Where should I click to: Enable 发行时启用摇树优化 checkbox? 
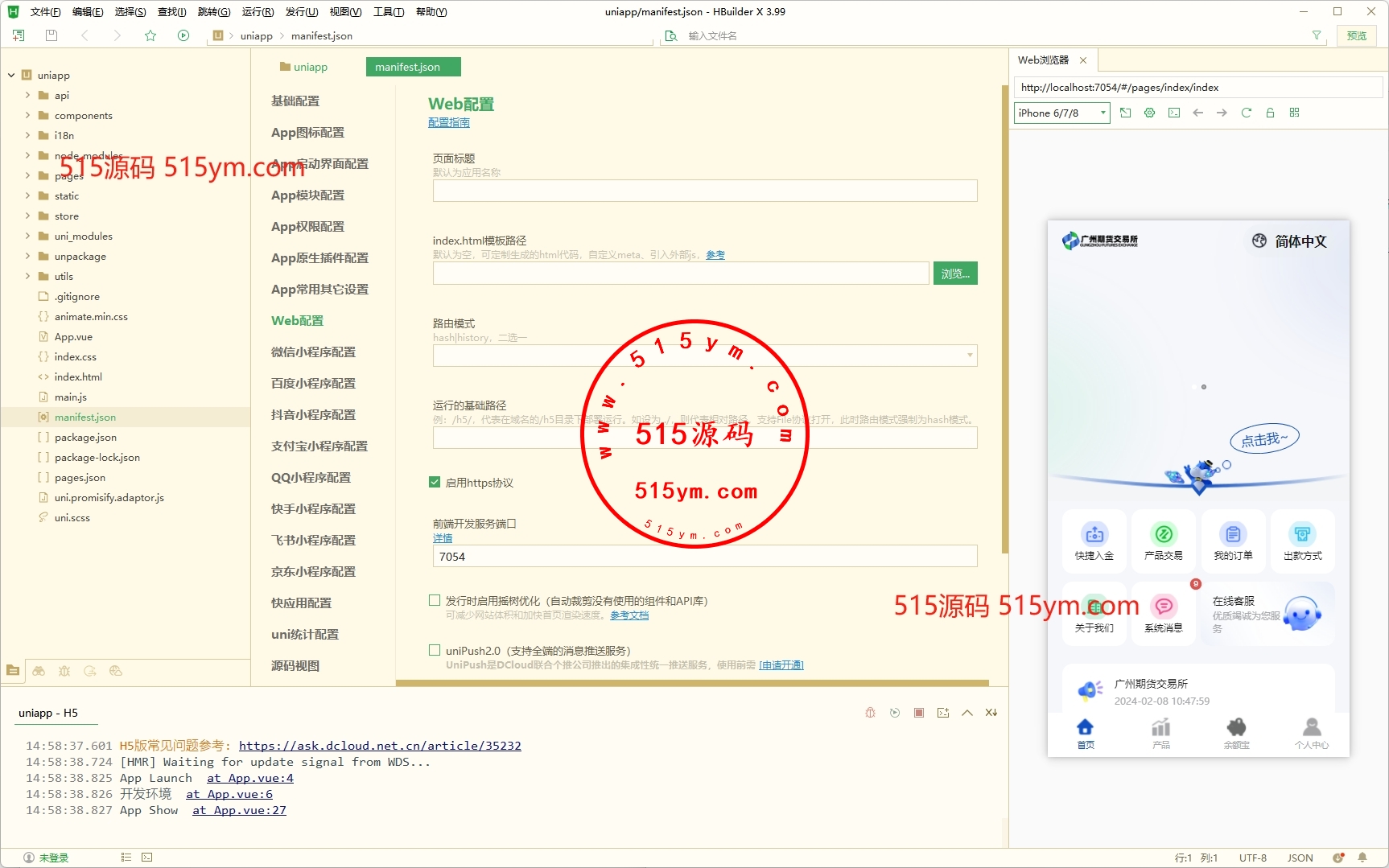point(435,601)
